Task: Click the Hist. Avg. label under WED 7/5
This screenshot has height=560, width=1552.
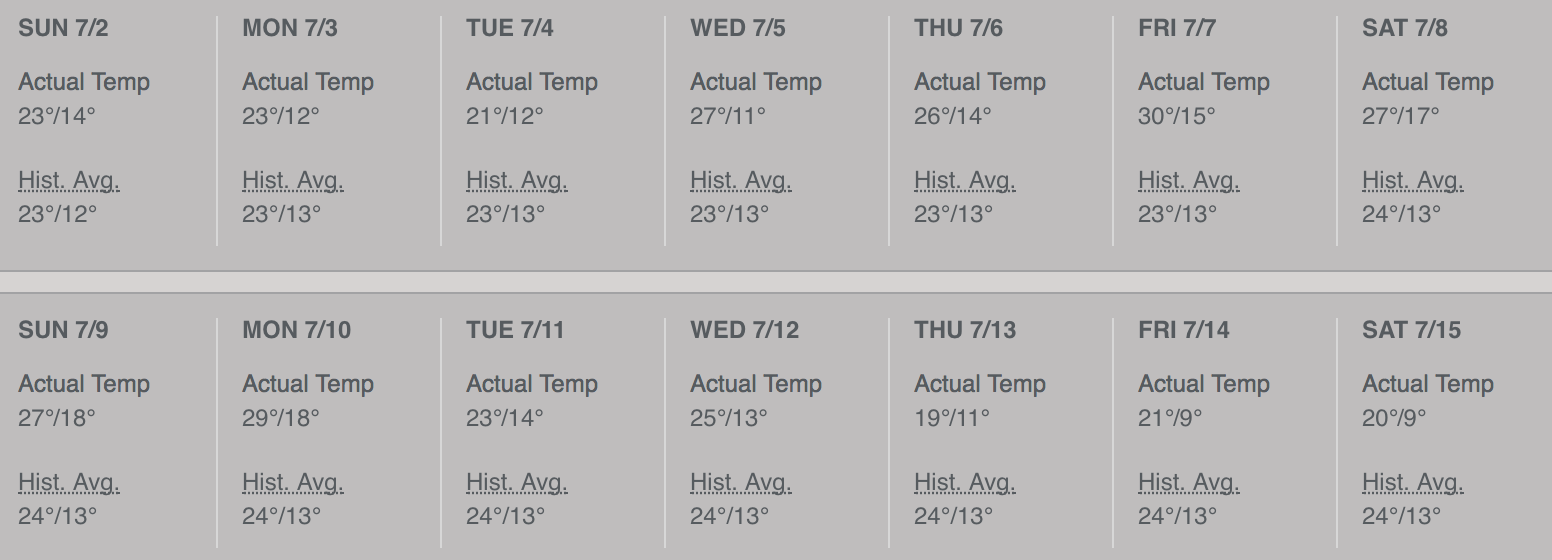Action: pyautogui.click(x=741, y=181)
